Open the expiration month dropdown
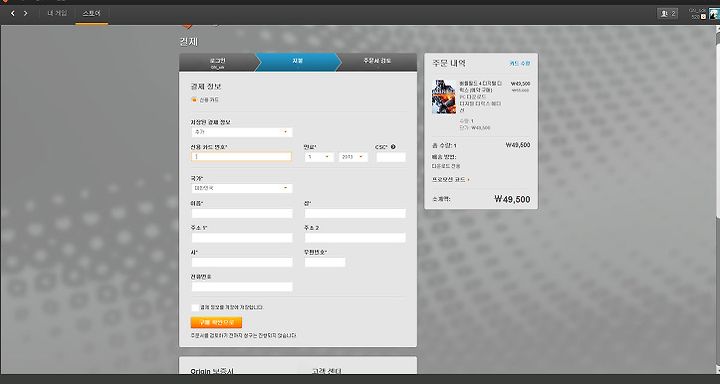This screenshot has width=720, height=384. point(319,157)
